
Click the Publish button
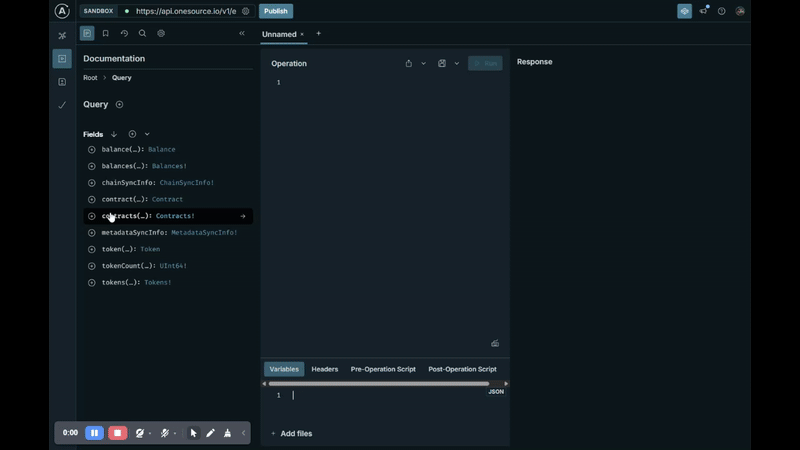(x=276, y=11)
